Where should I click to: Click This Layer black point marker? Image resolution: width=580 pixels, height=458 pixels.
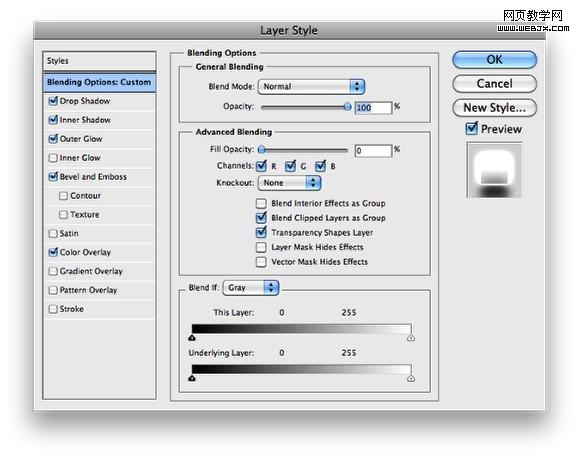(192, 337)
